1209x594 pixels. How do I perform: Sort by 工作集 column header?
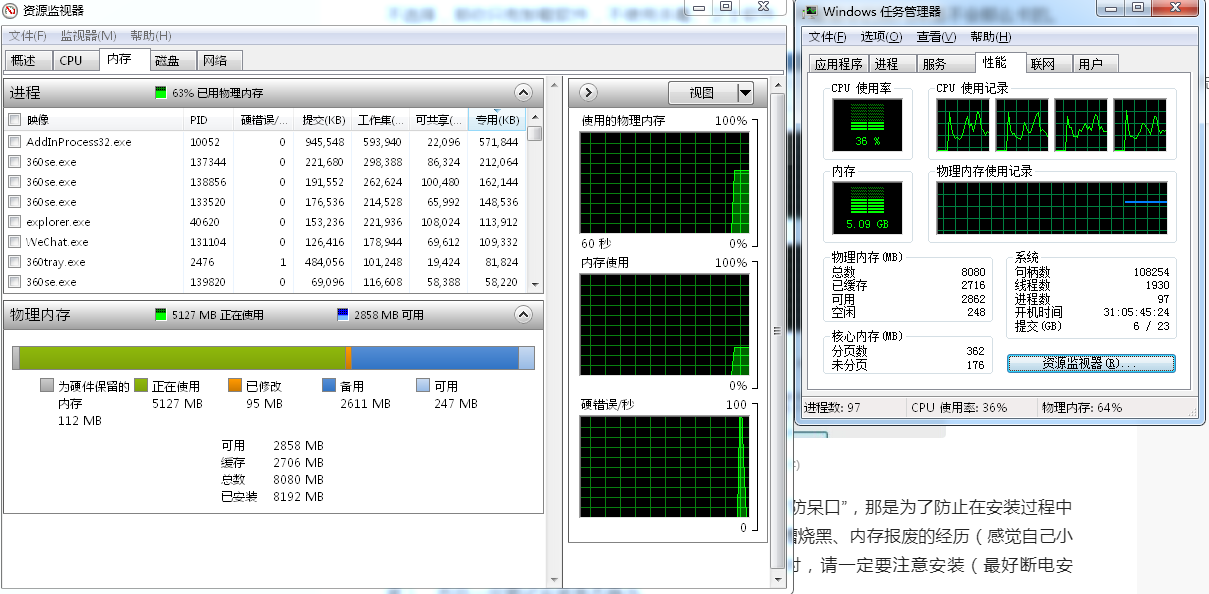[381, 120]
